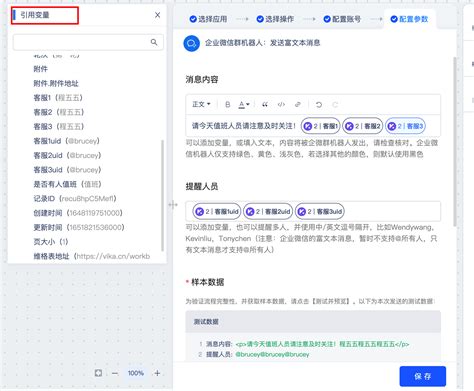Insert a hyperlink in message
The image size is (474, 391).
298,105
